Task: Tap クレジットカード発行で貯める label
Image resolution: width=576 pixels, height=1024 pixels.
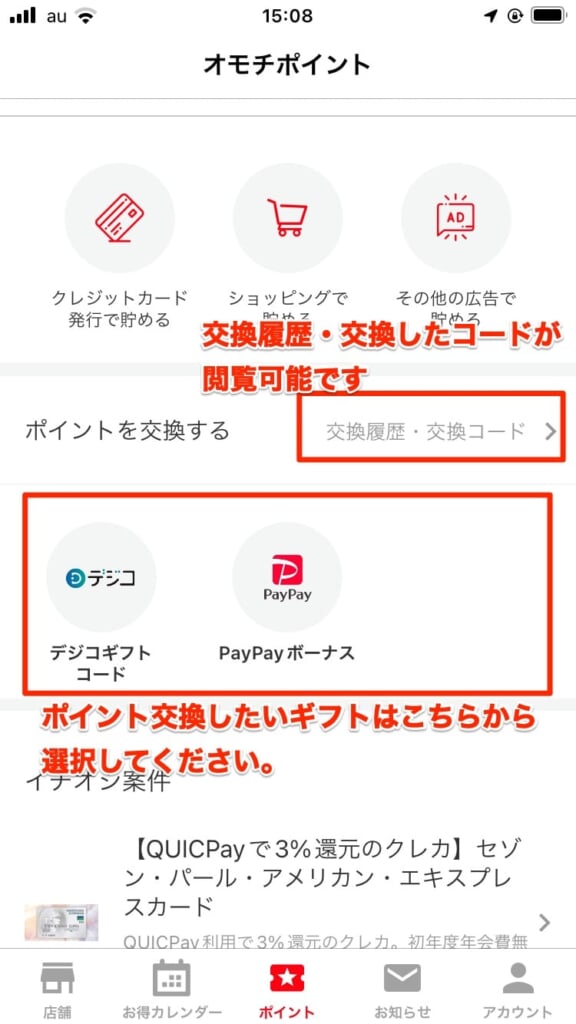Action: 120,310
